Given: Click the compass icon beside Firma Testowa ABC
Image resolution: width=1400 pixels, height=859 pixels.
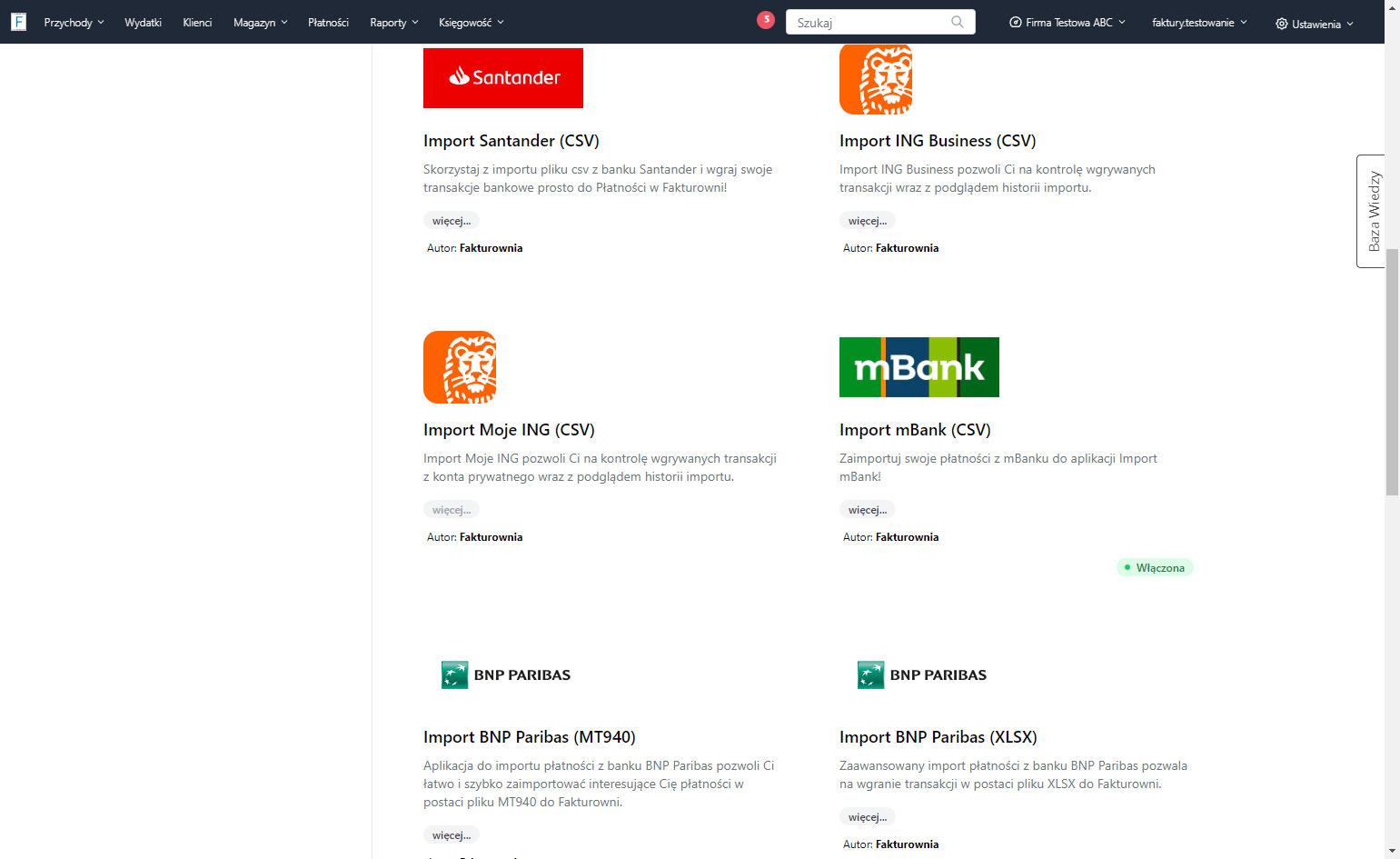Looking at the screenshot, I should pos(1016,23).
